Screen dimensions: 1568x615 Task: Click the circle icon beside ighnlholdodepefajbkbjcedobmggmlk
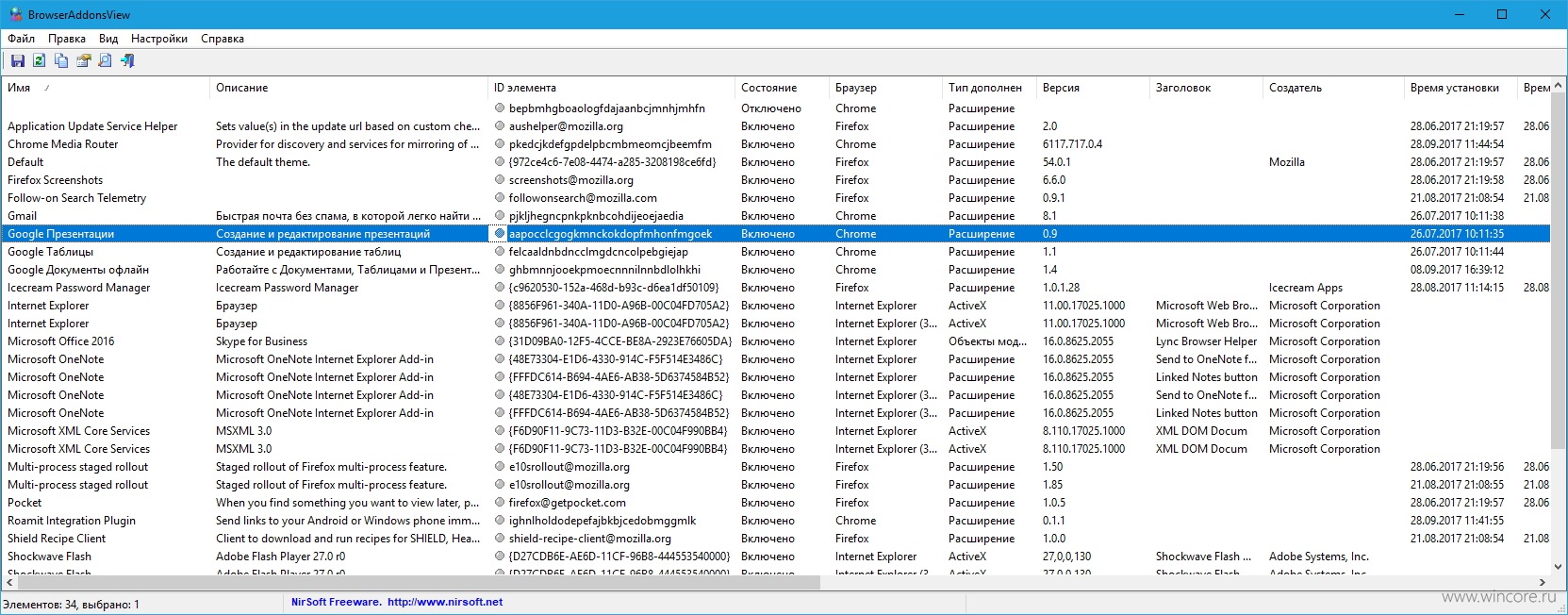500,521
